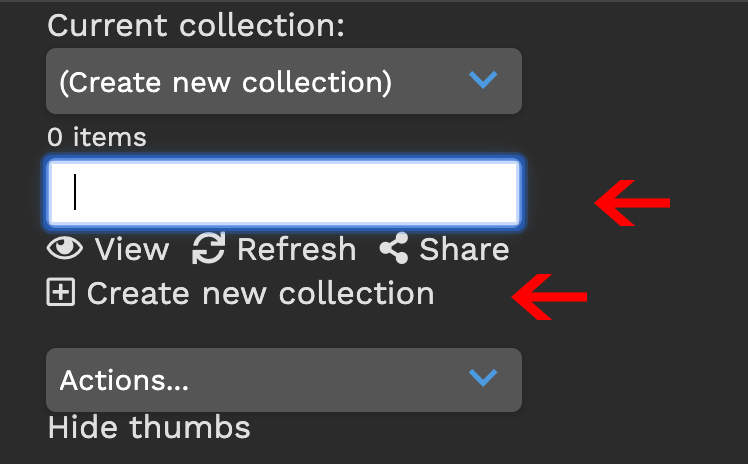Screen dimensions: 748x464
Task: Click the Current collection: heading
Action: [x=196, y=25]
